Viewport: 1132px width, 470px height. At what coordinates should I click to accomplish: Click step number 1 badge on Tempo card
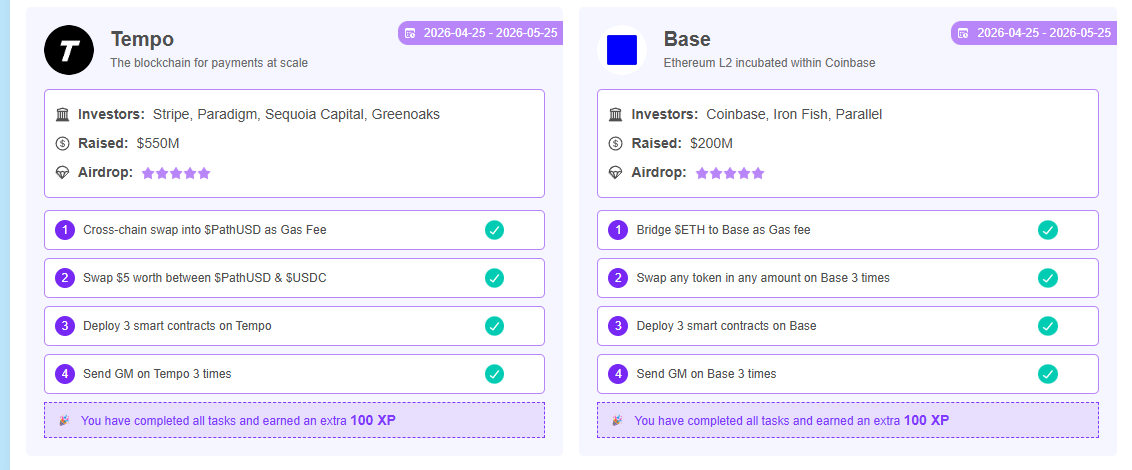pyautogui.click(x=65, y=230)
